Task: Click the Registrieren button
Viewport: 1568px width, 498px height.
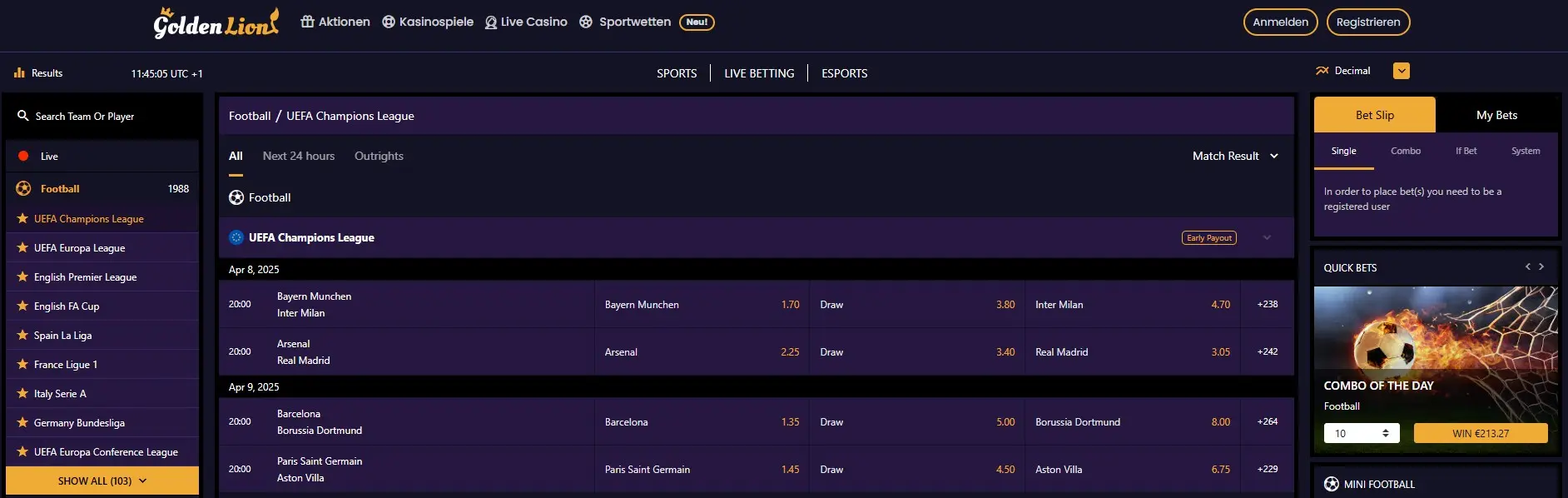Action: [x=1367, y=22]
